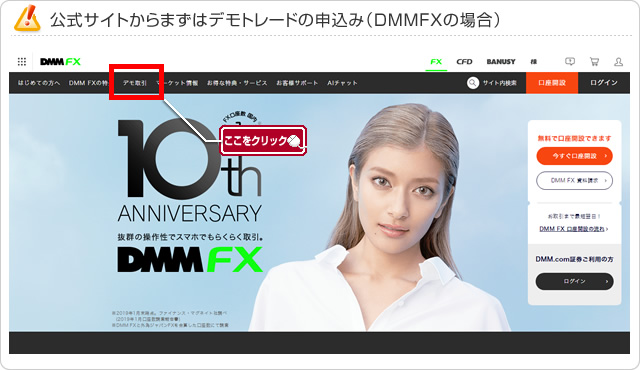Click the orange 口座開設 button in navbar
Screen dimensions: 640x370
pyautogui.click(x=552, y=83)
